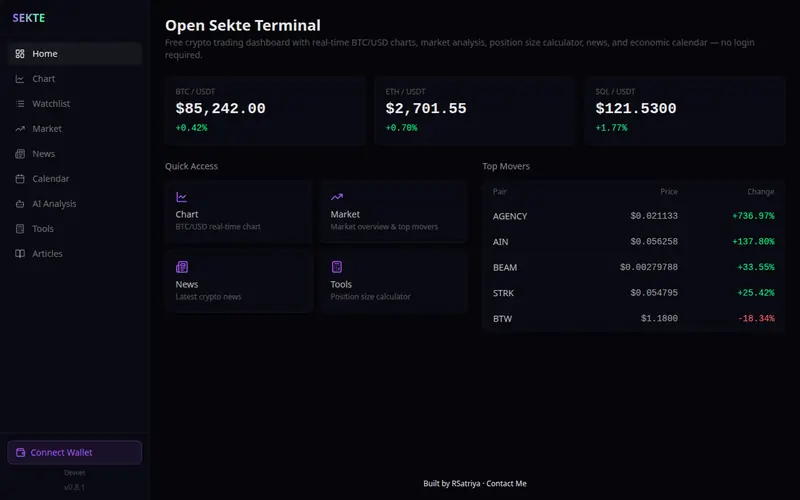
Task: Click the Change column header
Action: click(761, 191)
